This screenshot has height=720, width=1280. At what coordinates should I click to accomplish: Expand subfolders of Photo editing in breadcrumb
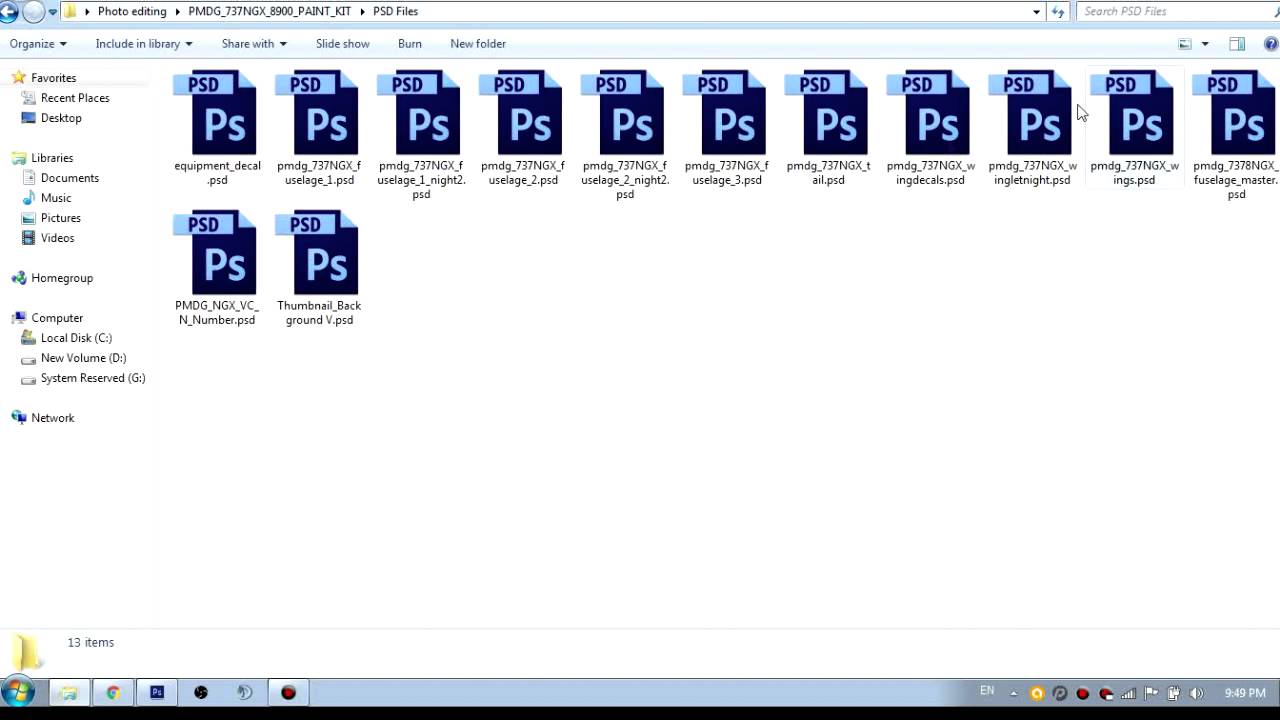point(177,12)
